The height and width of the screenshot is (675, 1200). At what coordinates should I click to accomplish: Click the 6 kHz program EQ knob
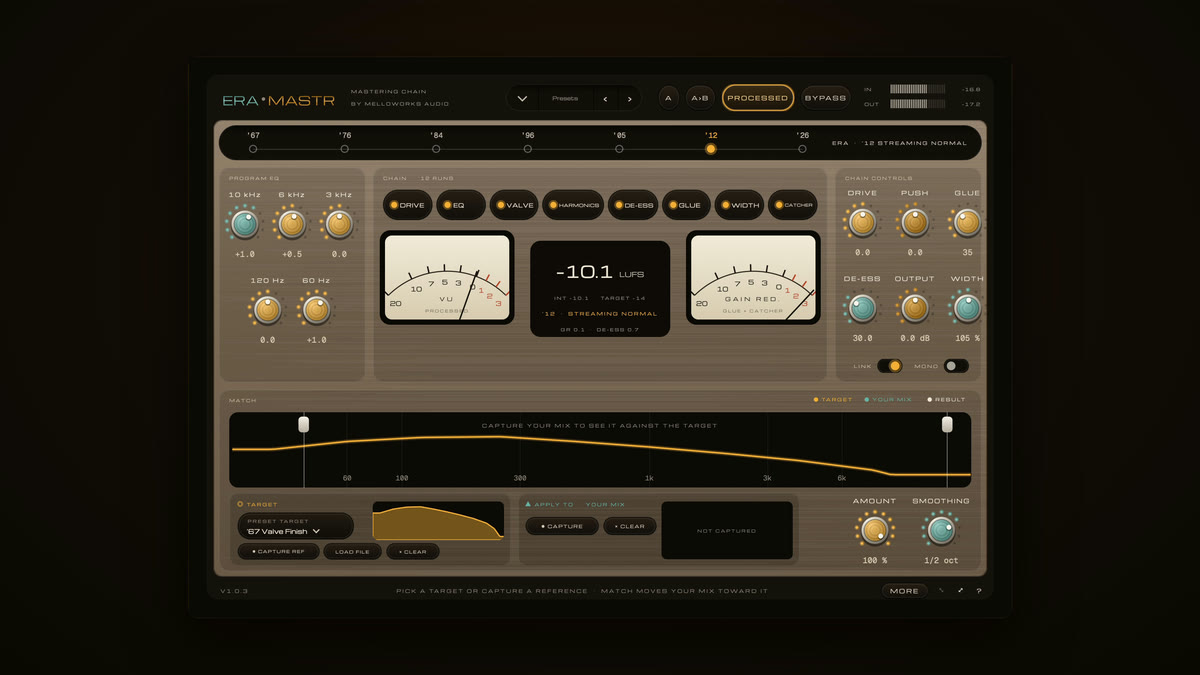[x=291, y=223]
